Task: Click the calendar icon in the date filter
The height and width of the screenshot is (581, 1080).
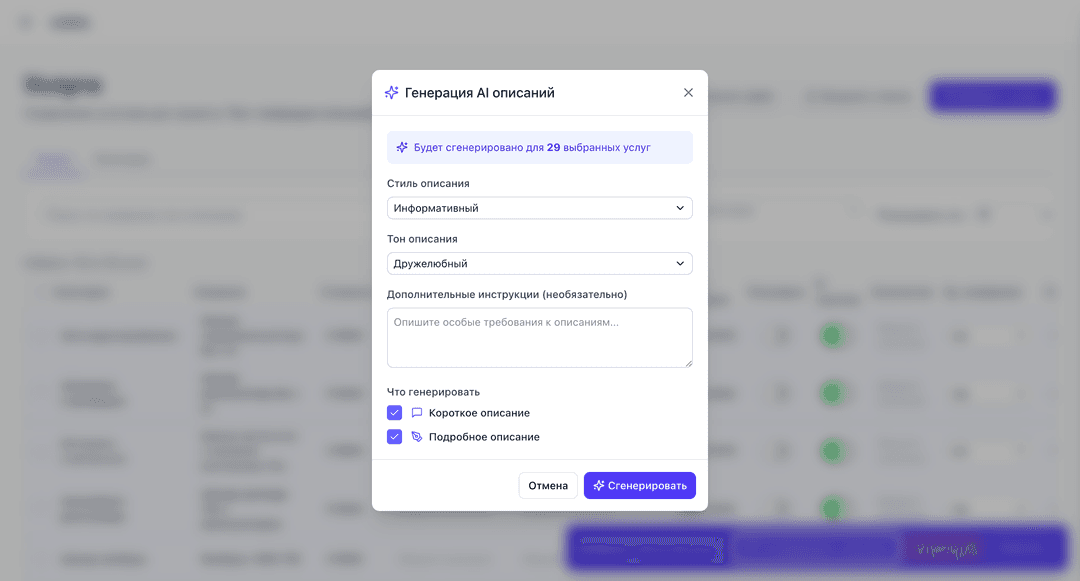Action: (x=984, y=215)
